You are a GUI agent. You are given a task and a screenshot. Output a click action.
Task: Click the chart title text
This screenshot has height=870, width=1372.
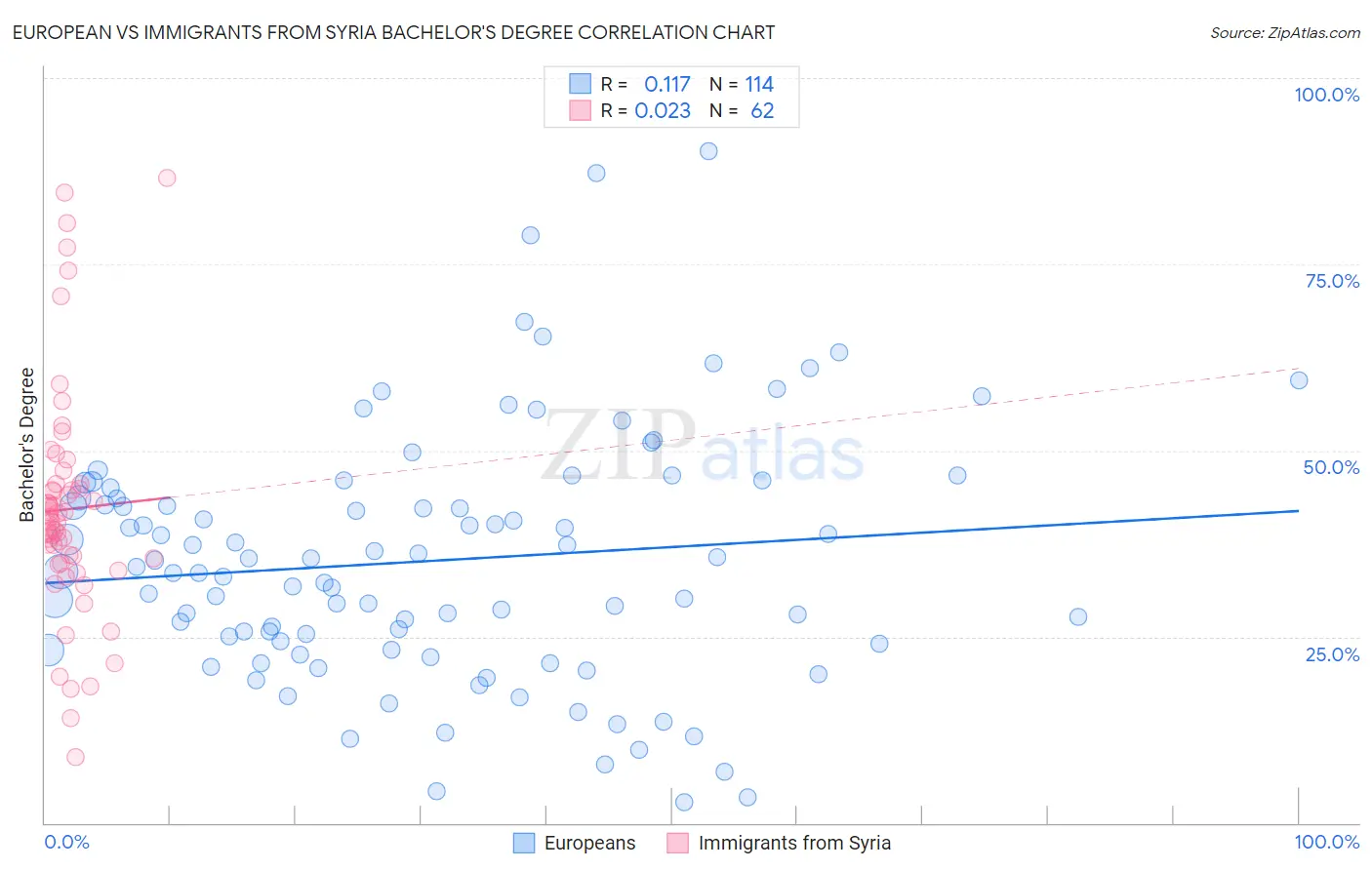[x=393, y=32]
